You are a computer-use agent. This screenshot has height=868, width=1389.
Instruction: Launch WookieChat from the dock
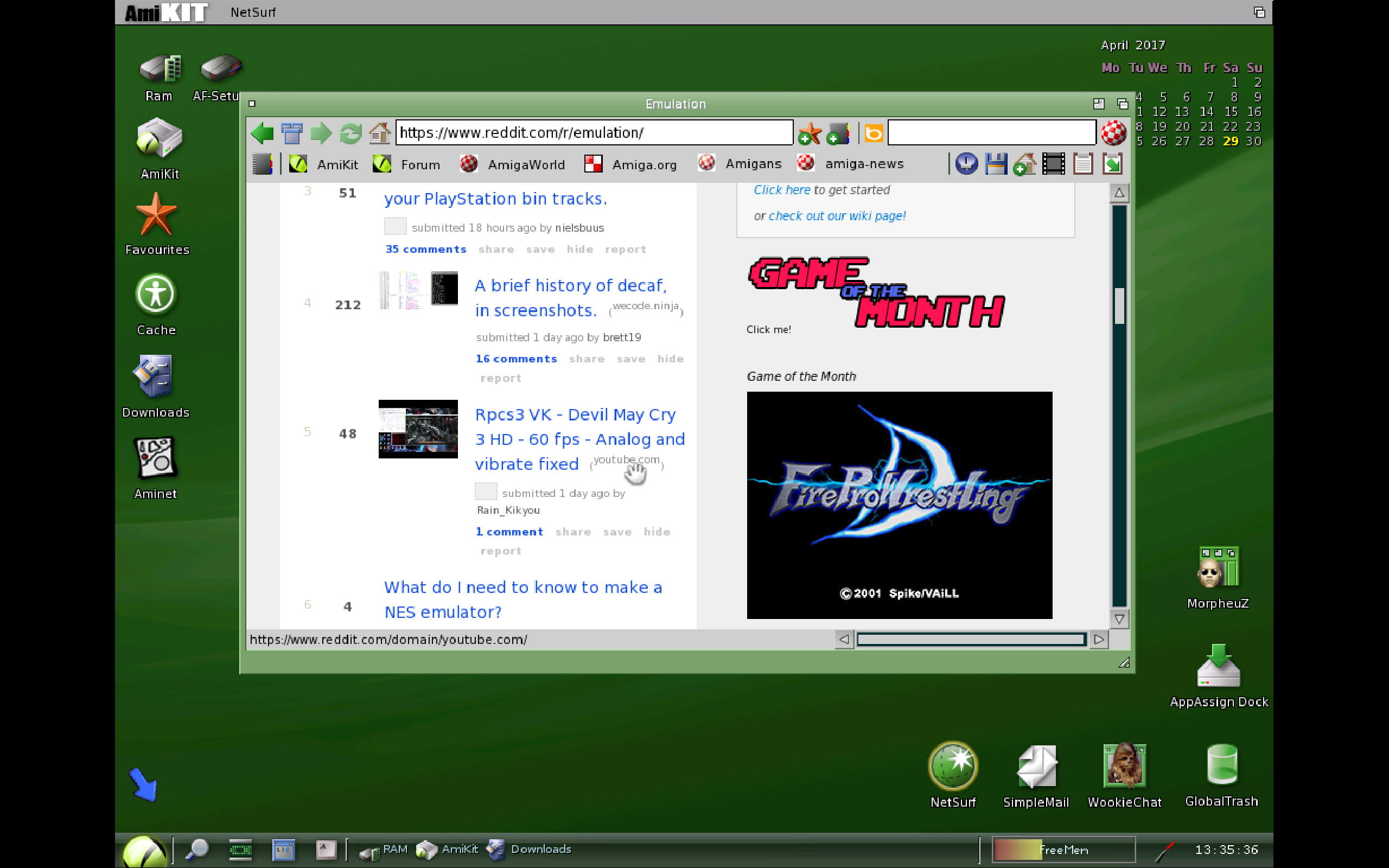(x=1124, y=775)
